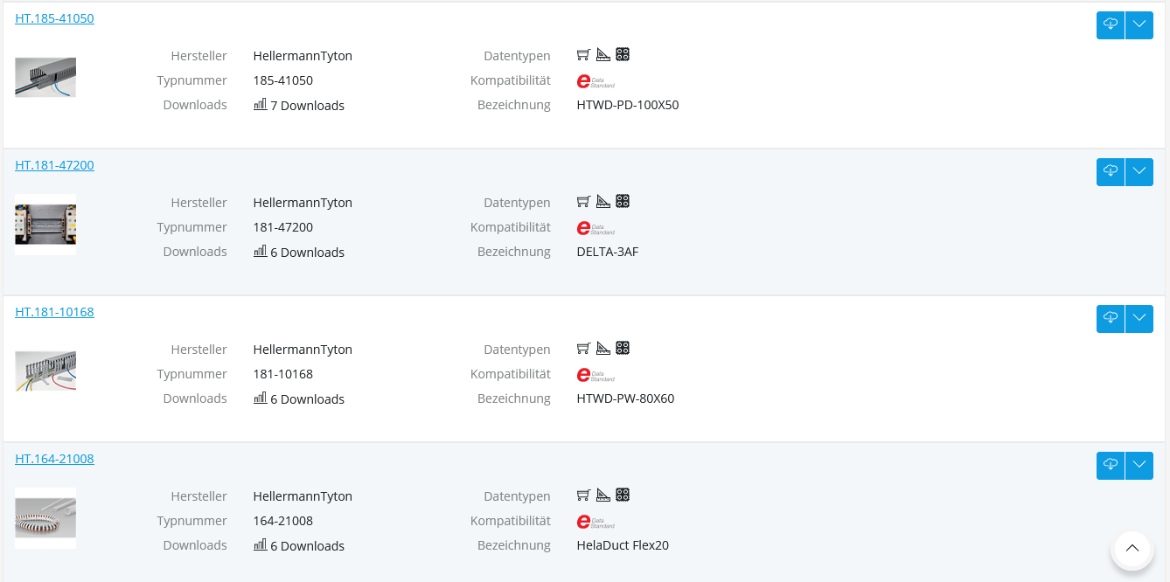Click the type number value 185-41050
The width and height of the screenshot is (1170, 582).
pos(283,81)
